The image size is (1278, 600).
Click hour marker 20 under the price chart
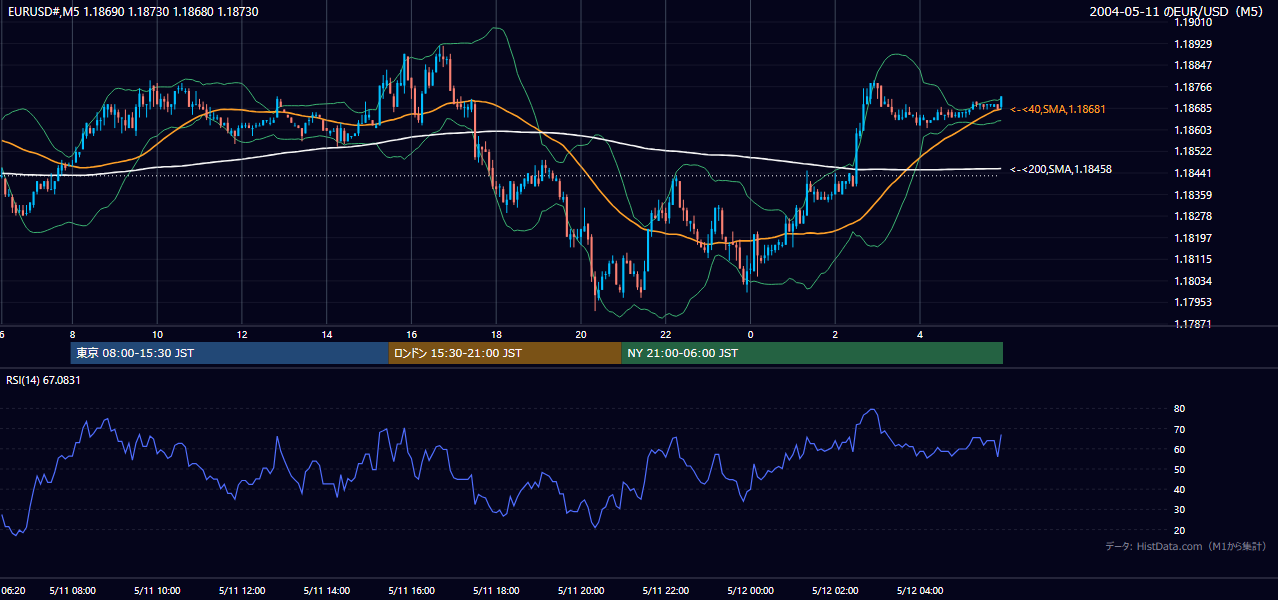click(x=581, y=334)
